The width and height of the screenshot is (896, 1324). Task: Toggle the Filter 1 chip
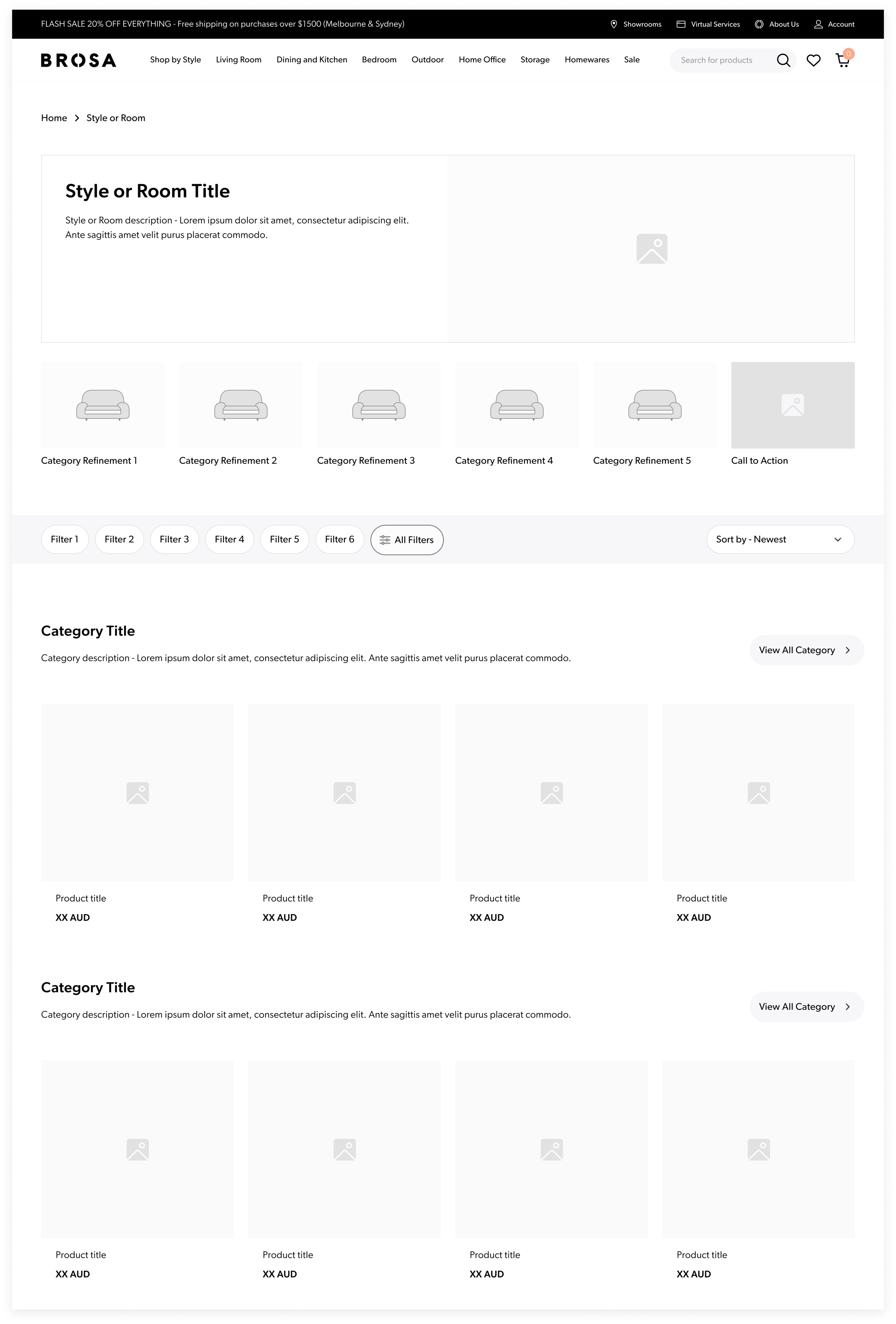pyautogui.click(x=65, y=539)
